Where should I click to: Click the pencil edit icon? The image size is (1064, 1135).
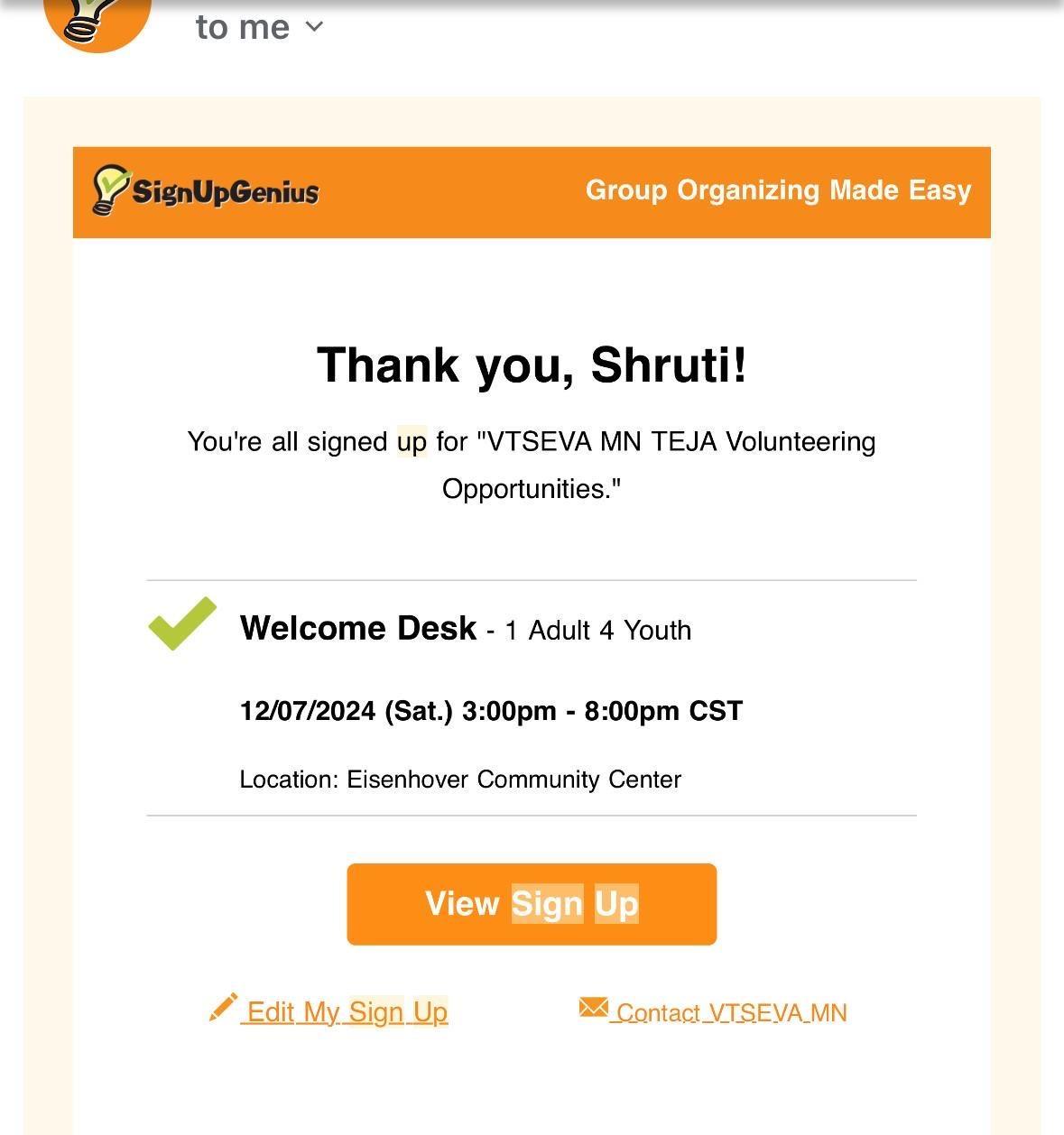(223, 1008)
